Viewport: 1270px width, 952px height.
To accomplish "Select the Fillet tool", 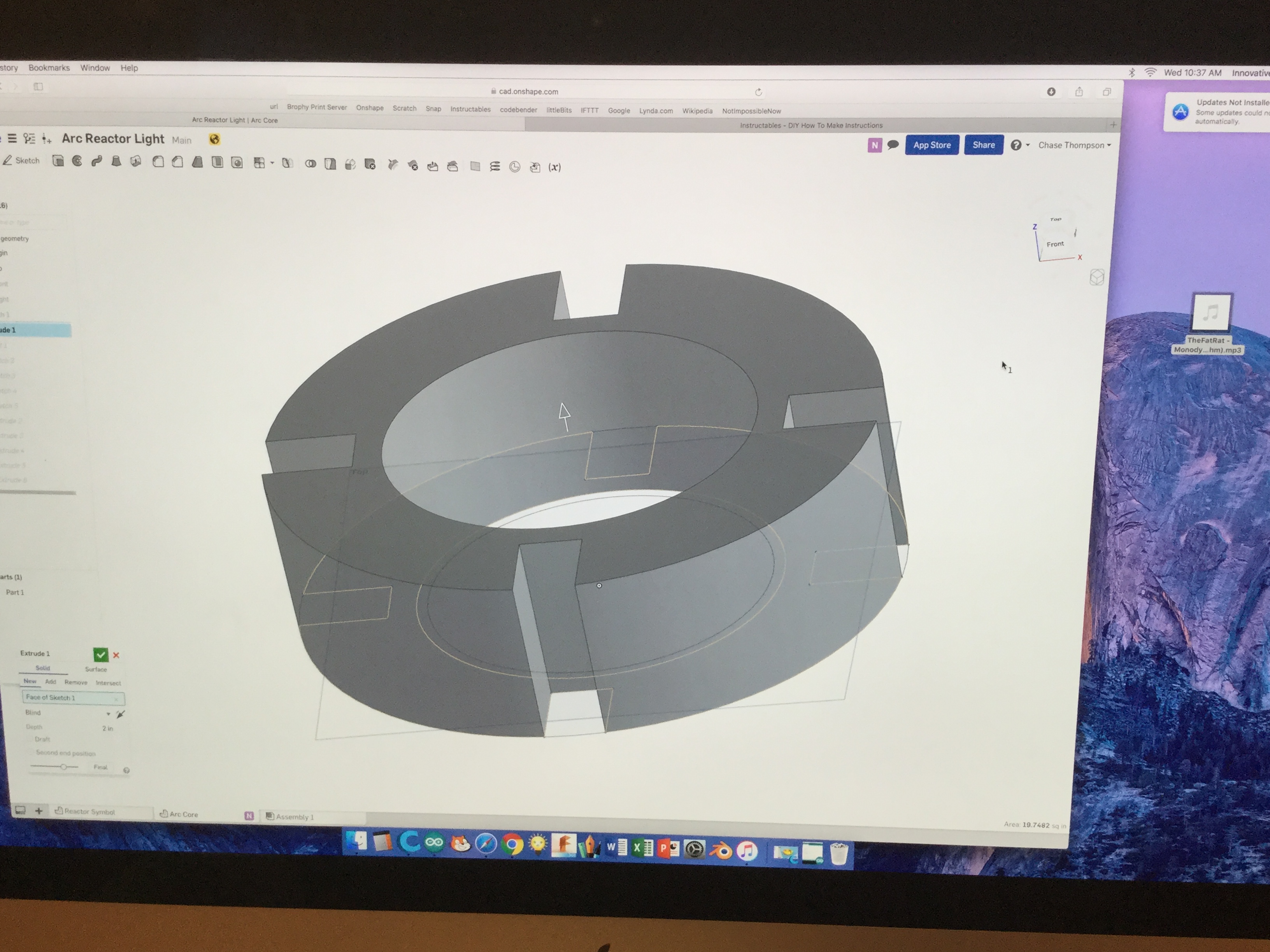I will tap(158, 162).
